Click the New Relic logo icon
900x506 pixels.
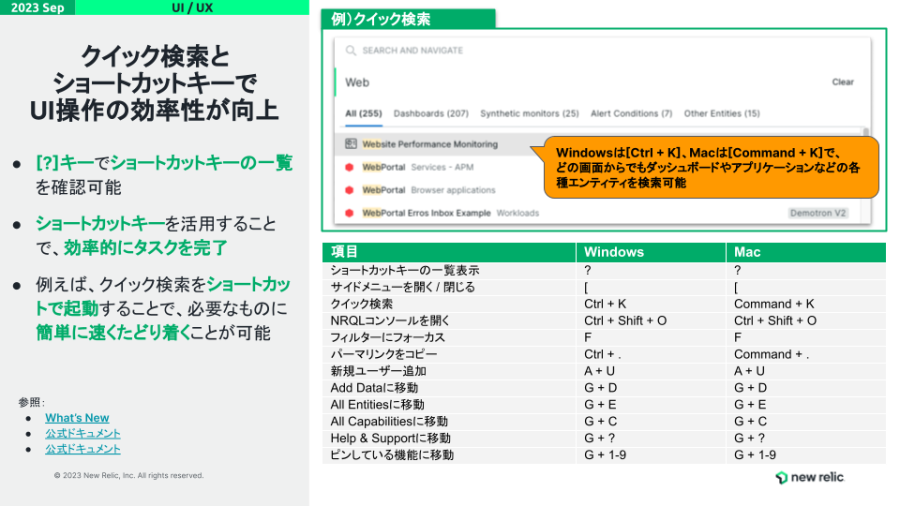[781, 478]
